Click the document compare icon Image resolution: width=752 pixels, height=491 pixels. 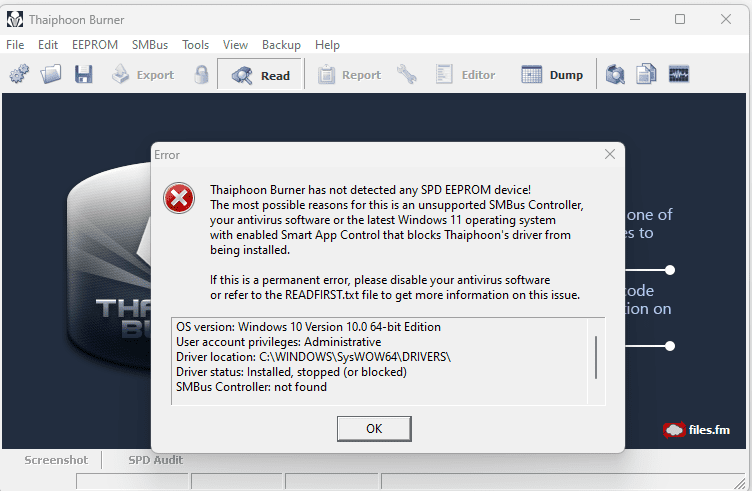tap(646, 74)
